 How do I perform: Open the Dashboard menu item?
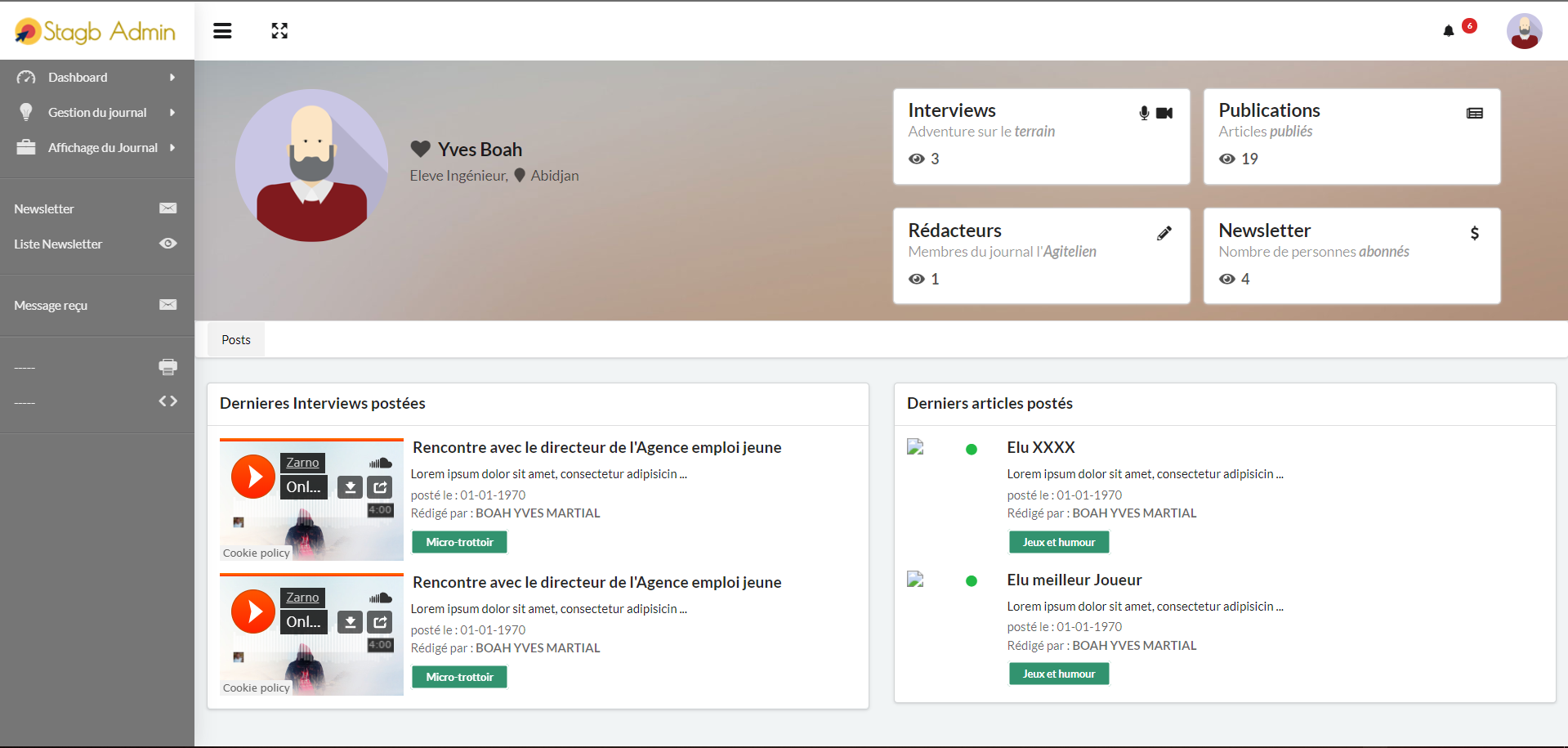(x=97, y=78)
